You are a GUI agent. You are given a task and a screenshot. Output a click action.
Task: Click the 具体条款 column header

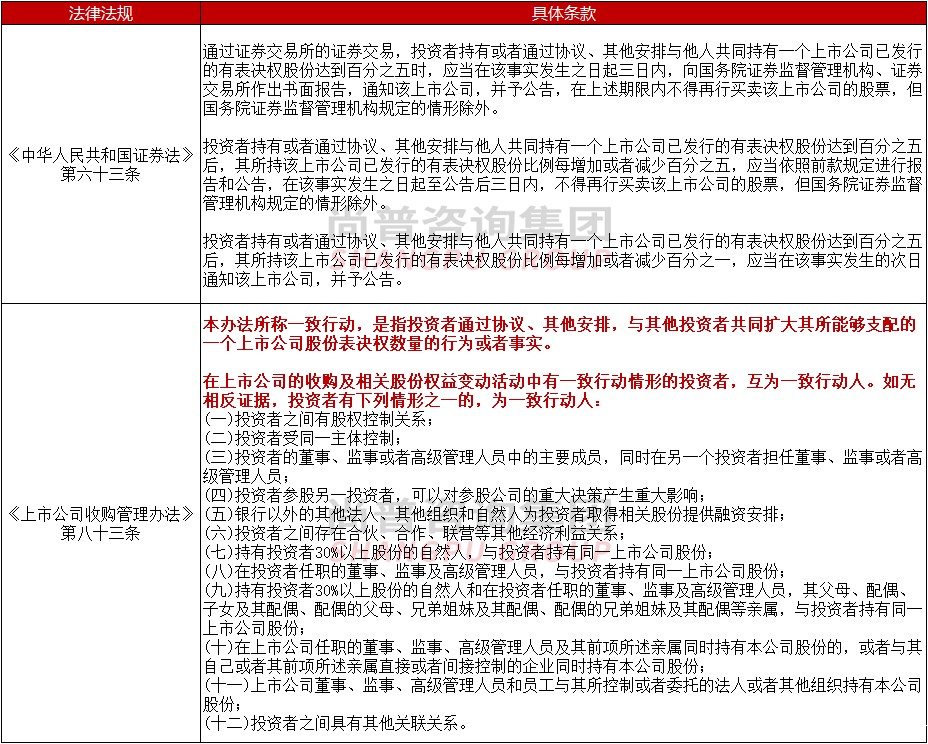click(x=563, y=12)
